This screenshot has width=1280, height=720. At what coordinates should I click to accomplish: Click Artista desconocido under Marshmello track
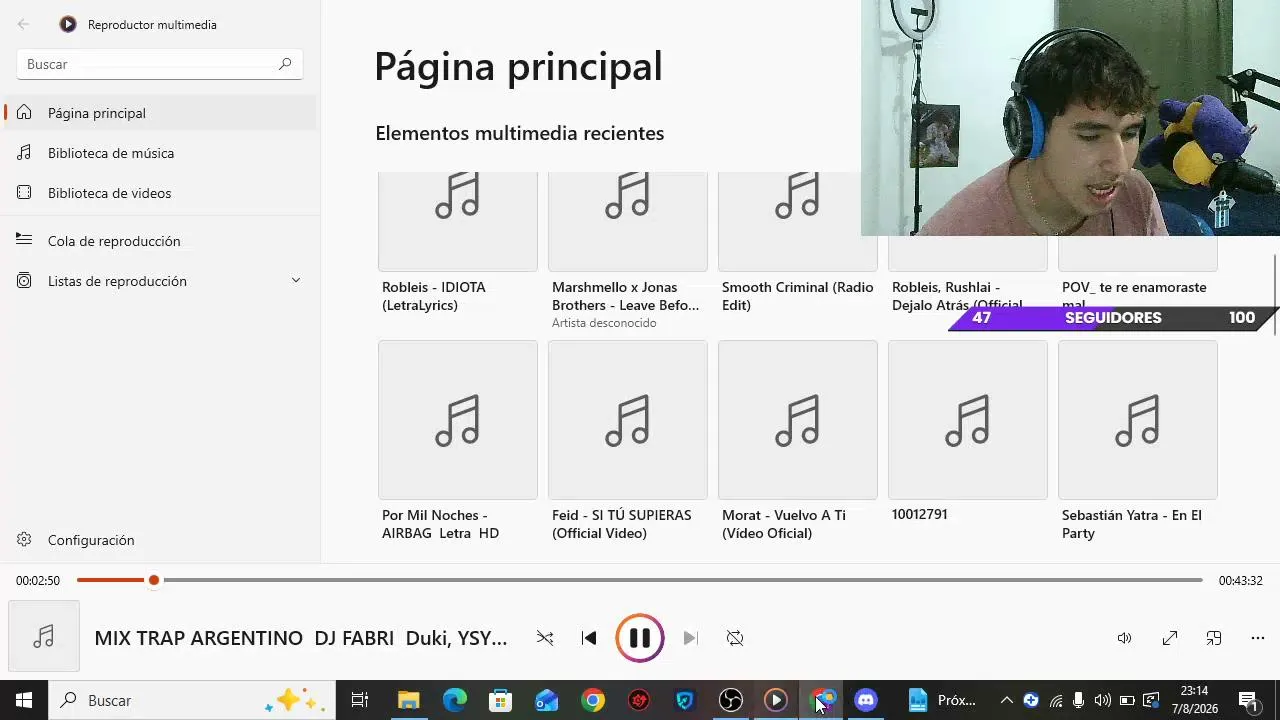coord(604,323)
